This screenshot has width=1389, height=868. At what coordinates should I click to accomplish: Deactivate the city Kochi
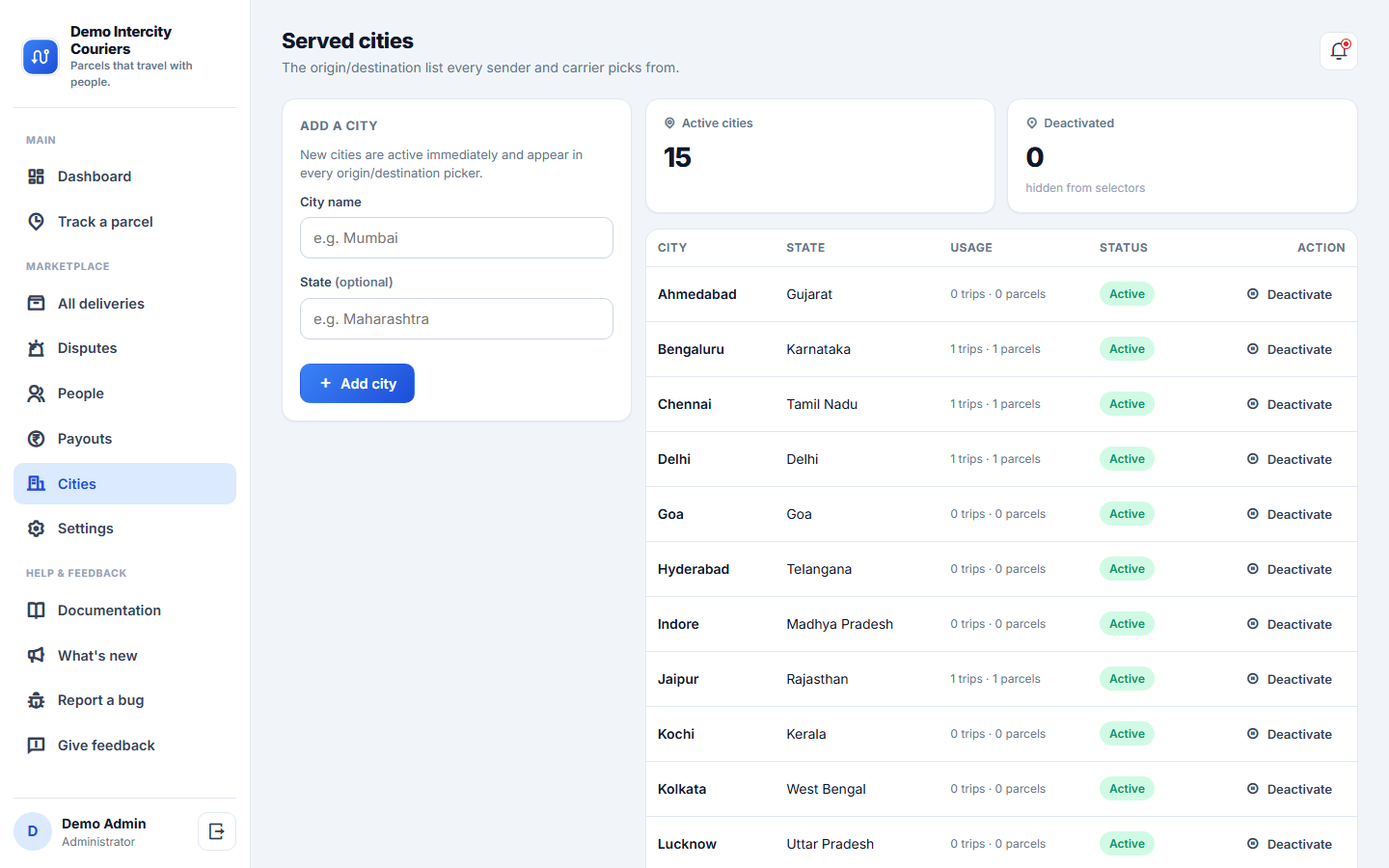1290,734
